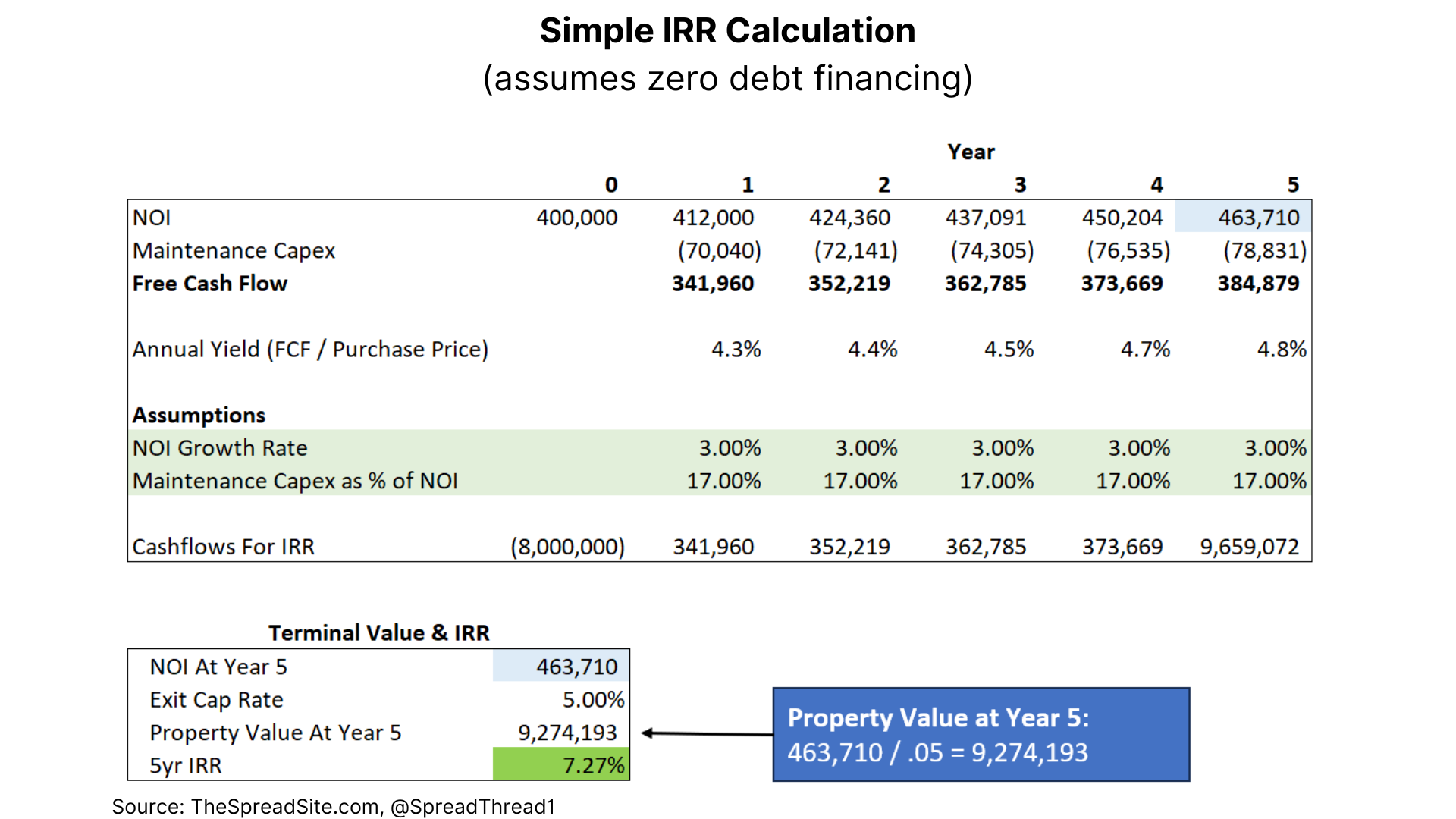This screenshot has height=819, width=1456.
Task: Select NOI At Year 5 blue cell in terminal table
Action: coord(561,667)
